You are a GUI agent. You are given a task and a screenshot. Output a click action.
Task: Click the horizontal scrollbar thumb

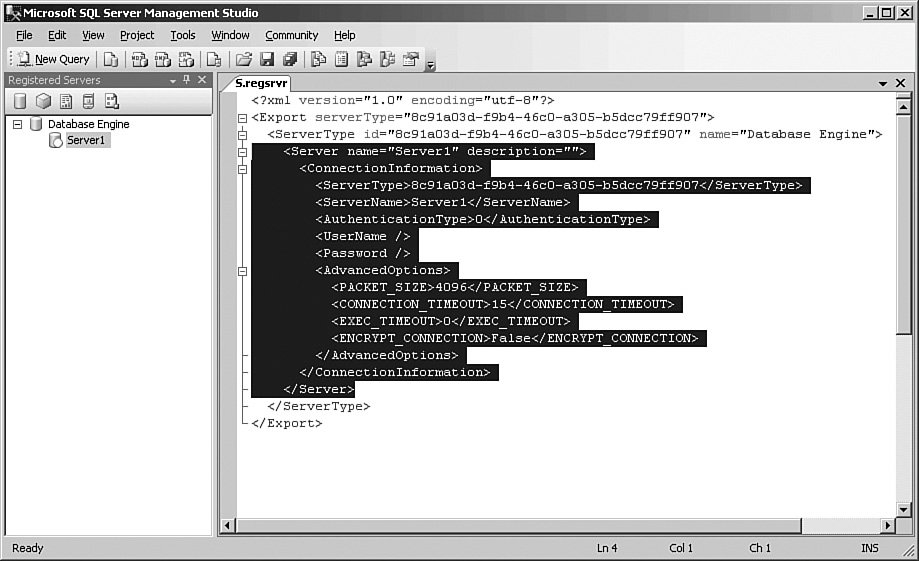click(518, 526)
